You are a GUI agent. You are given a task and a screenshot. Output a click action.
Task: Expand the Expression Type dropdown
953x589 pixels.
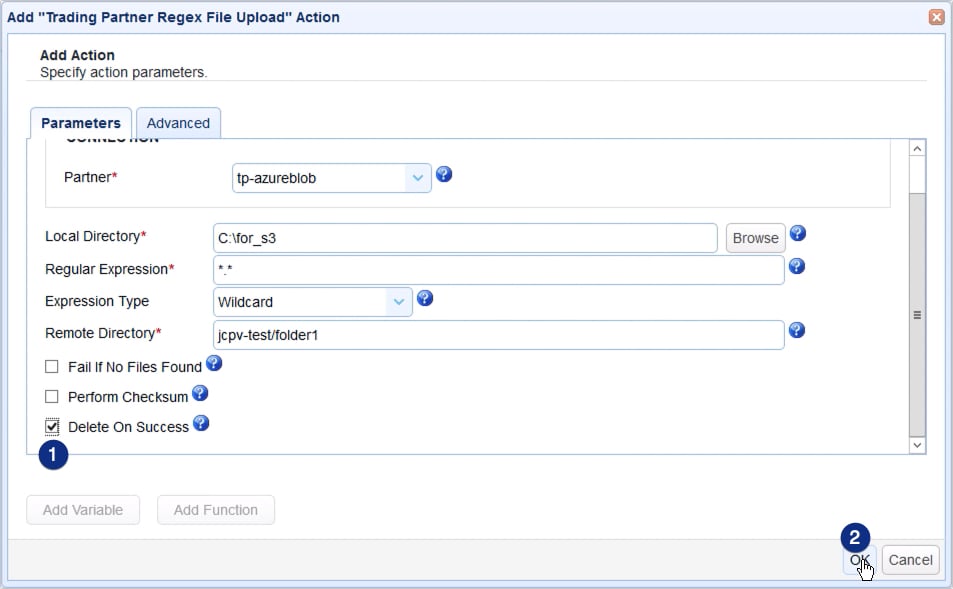click(399, 299)
